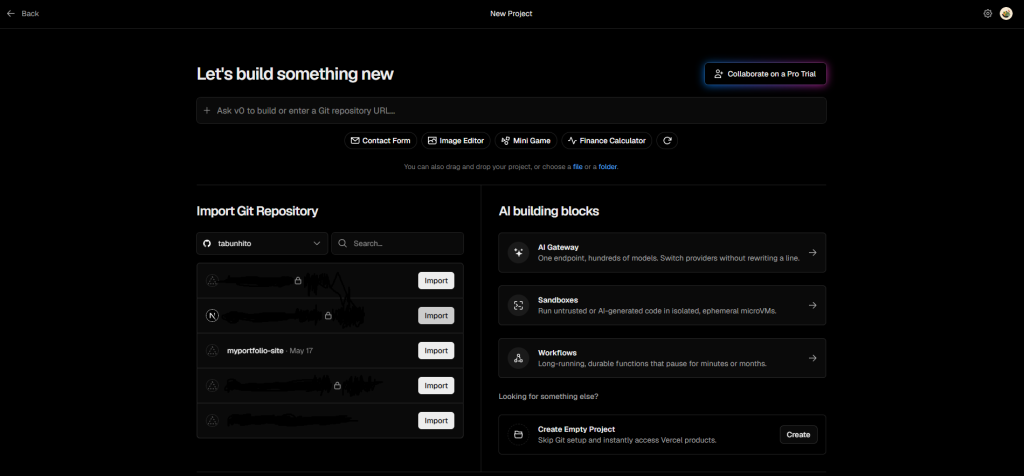Click the AI building blocks heading

coord(549,211)
